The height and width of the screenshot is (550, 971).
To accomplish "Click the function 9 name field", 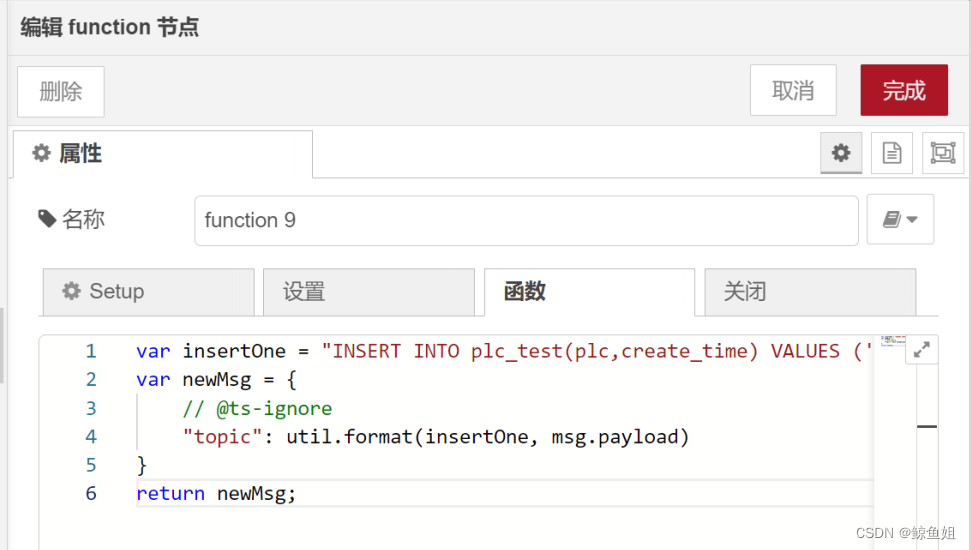I will click(526, 220).
